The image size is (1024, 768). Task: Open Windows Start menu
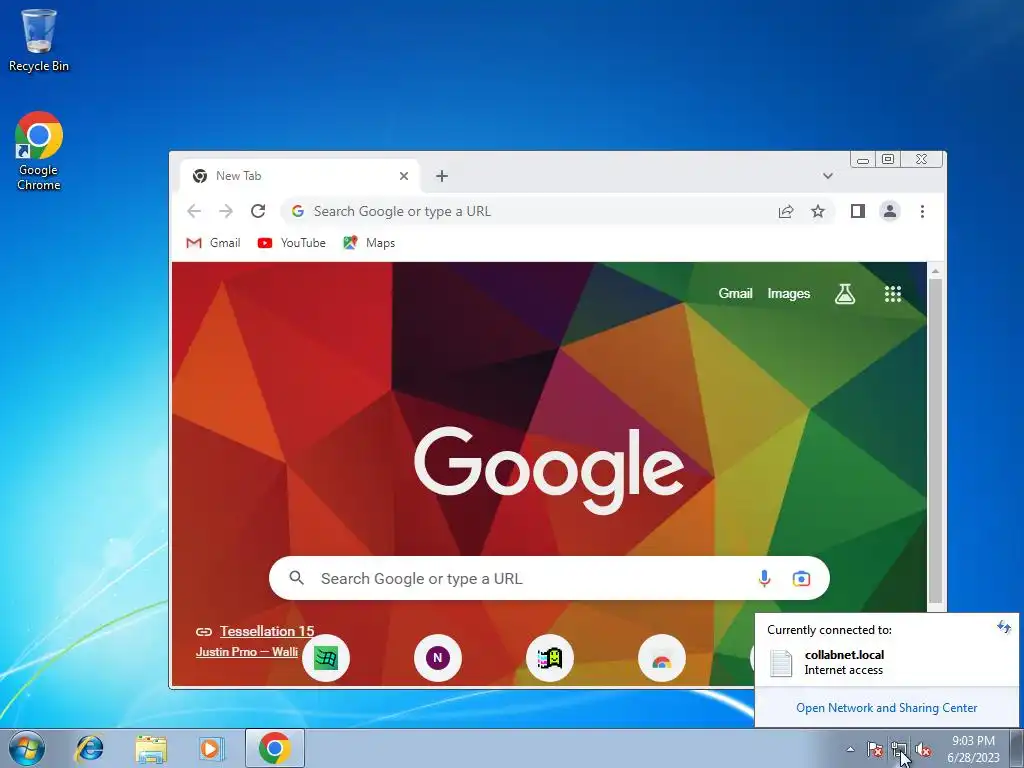click(x=27, y=748)
